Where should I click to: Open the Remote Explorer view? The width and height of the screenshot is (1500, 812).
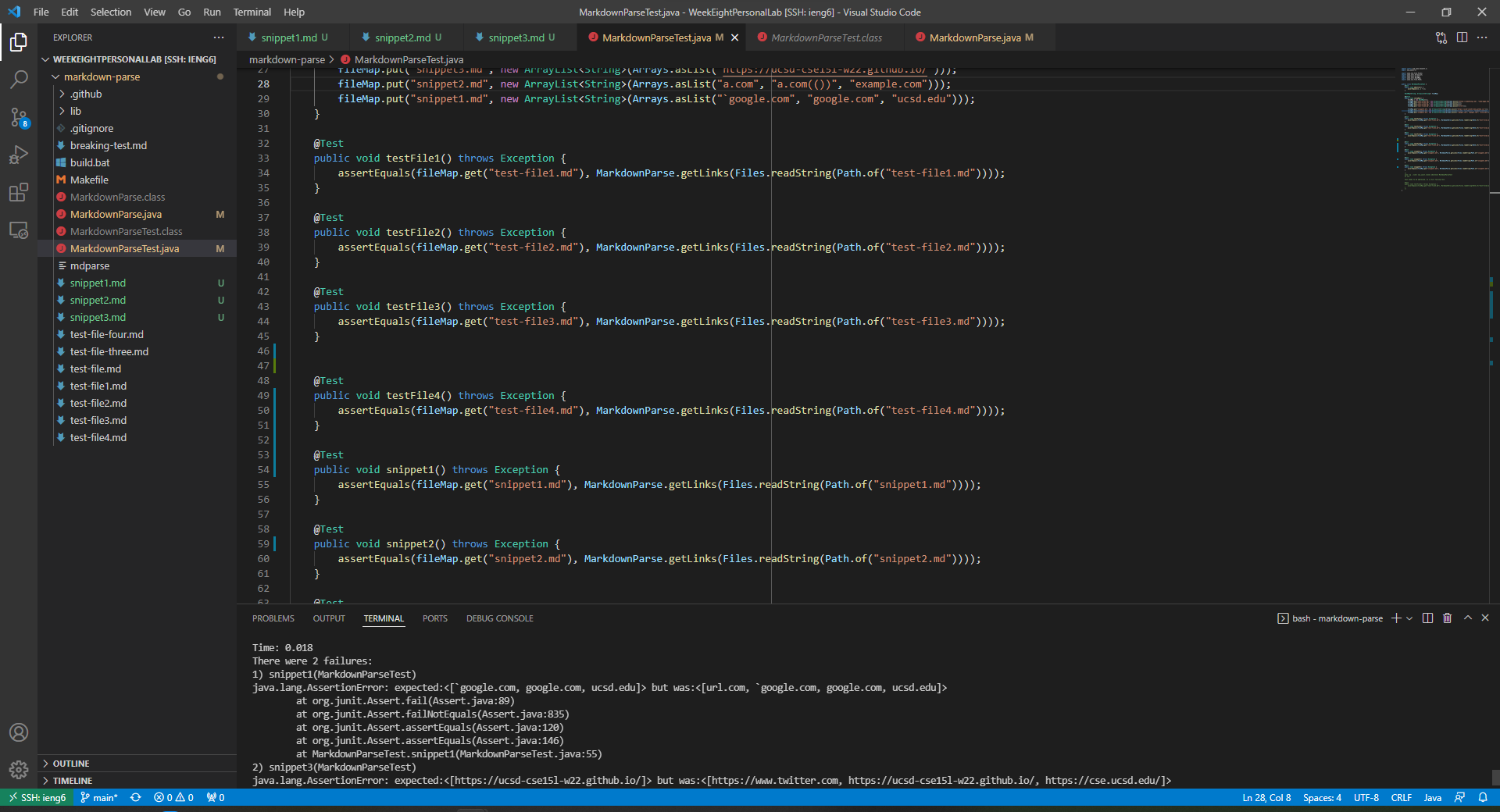tap(19, 230)
